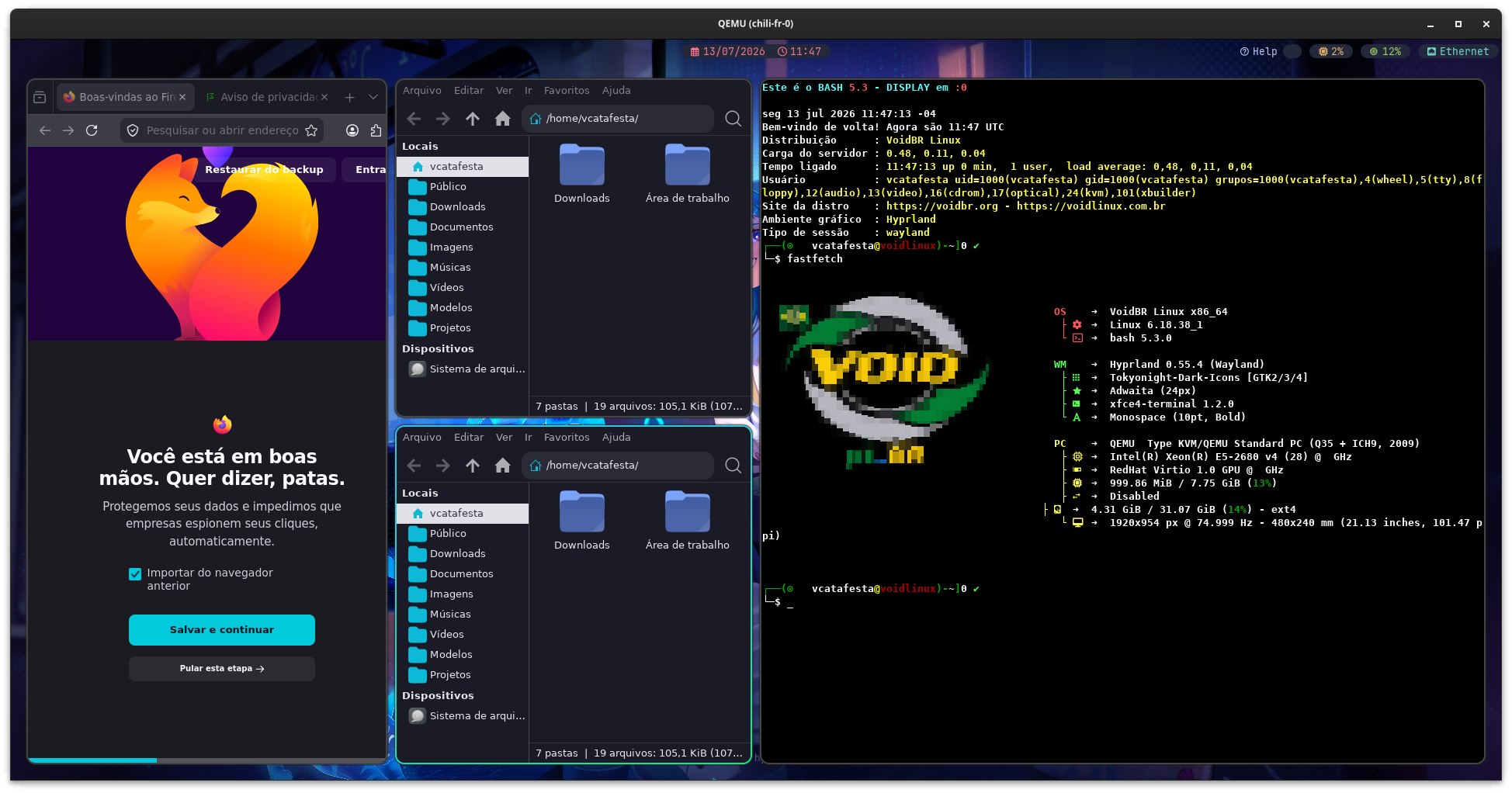
Task: Go forward in the Firefox window
Action: (x=68, y=130)
